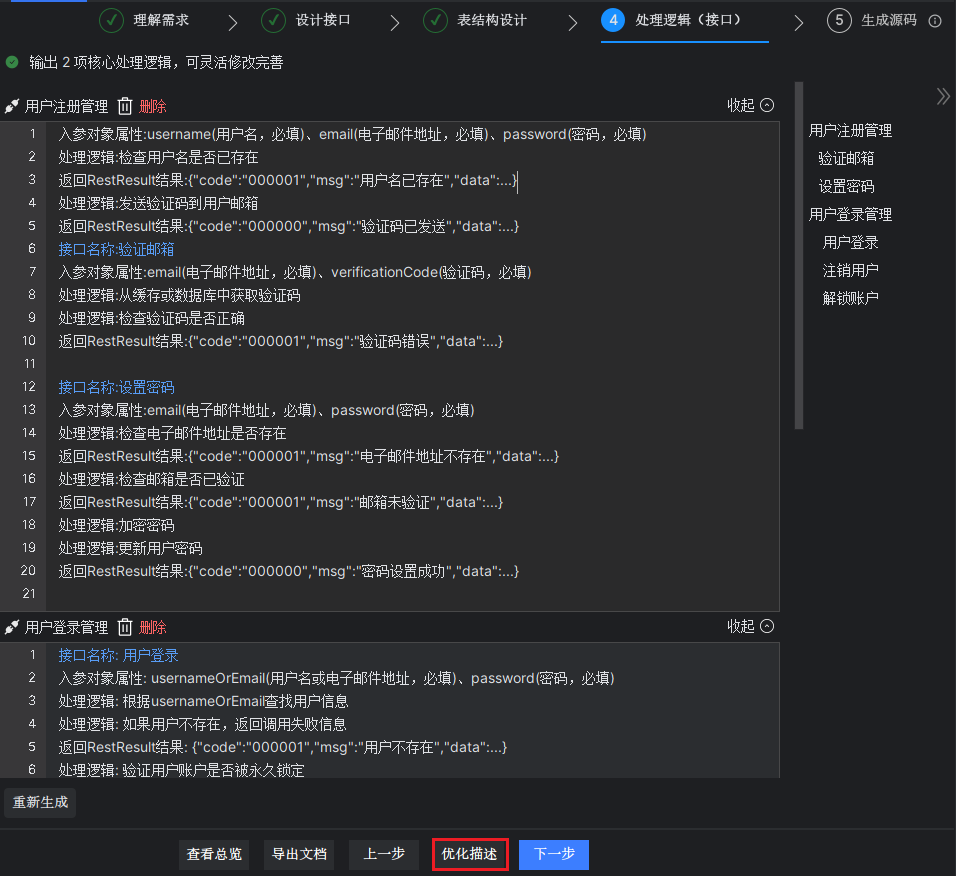This screenshot has height=876, width=956.
Task: Click line 处理逻辑: 根据usernameOrEmail查找用户信息
Action: pyautogui.click(x=203, y=702)
